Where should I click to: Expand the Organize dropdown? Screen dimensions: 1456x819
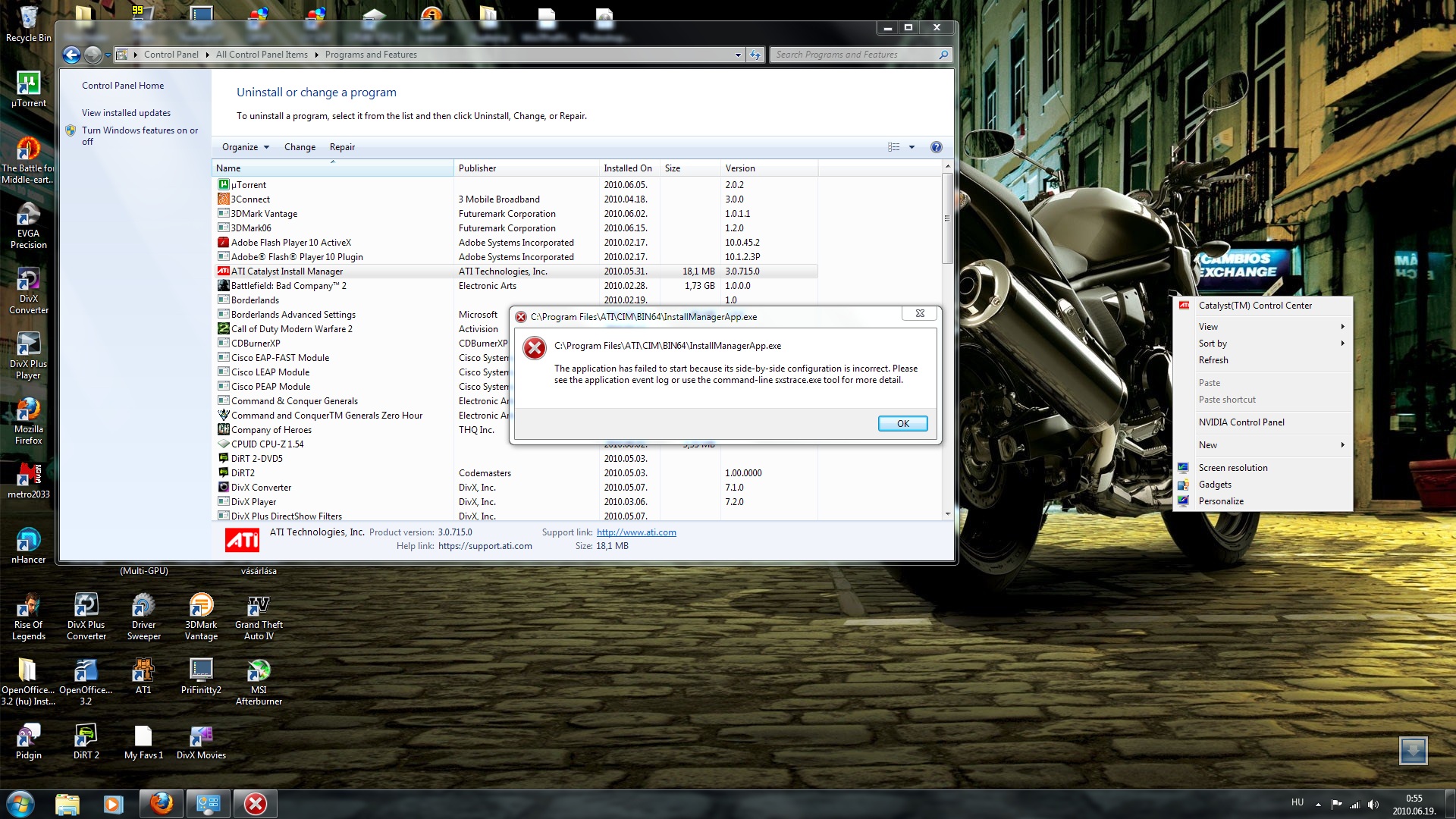point(246,147)
